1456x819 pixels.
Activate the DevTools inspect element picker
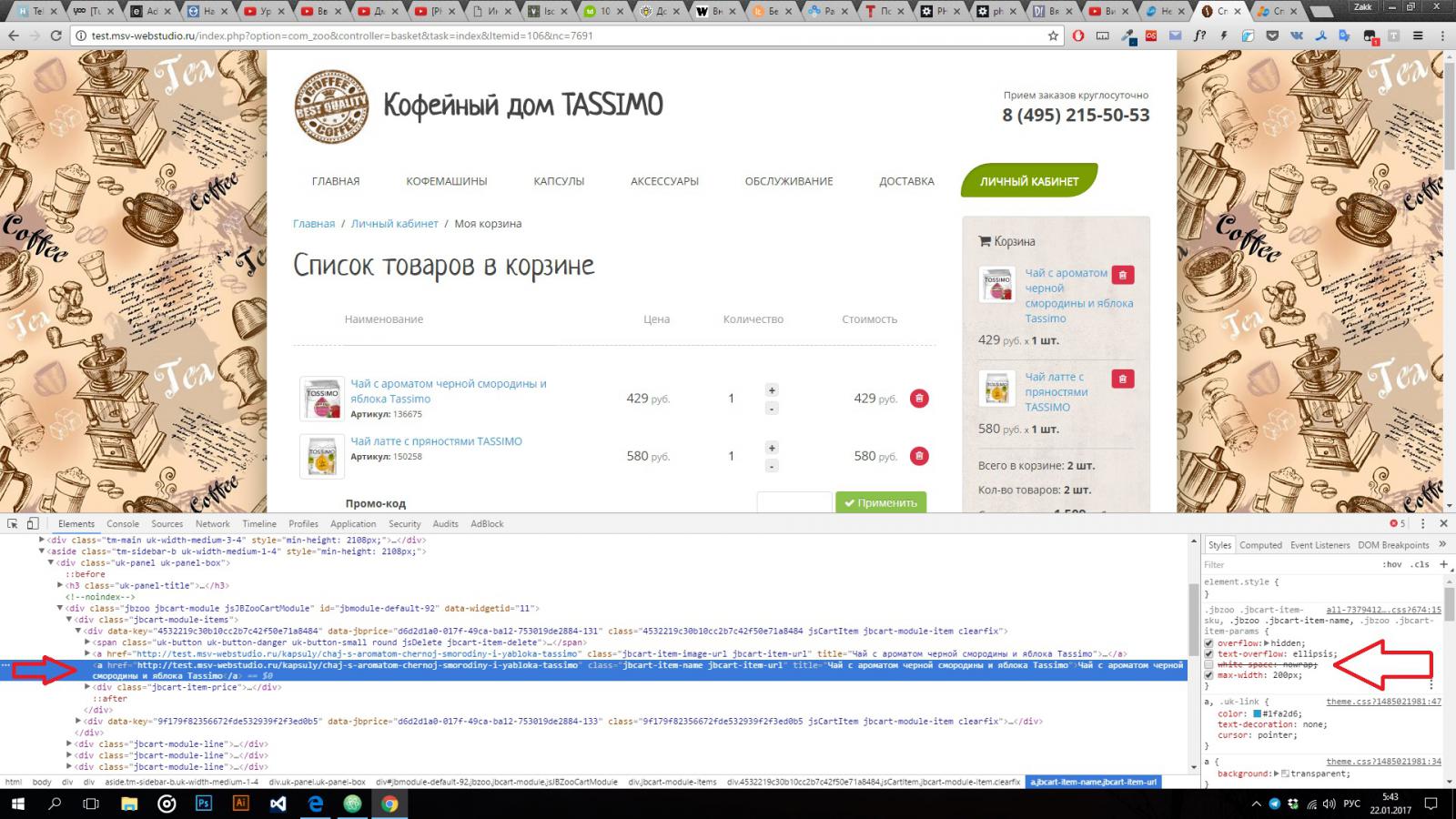(x=13, y=523)
